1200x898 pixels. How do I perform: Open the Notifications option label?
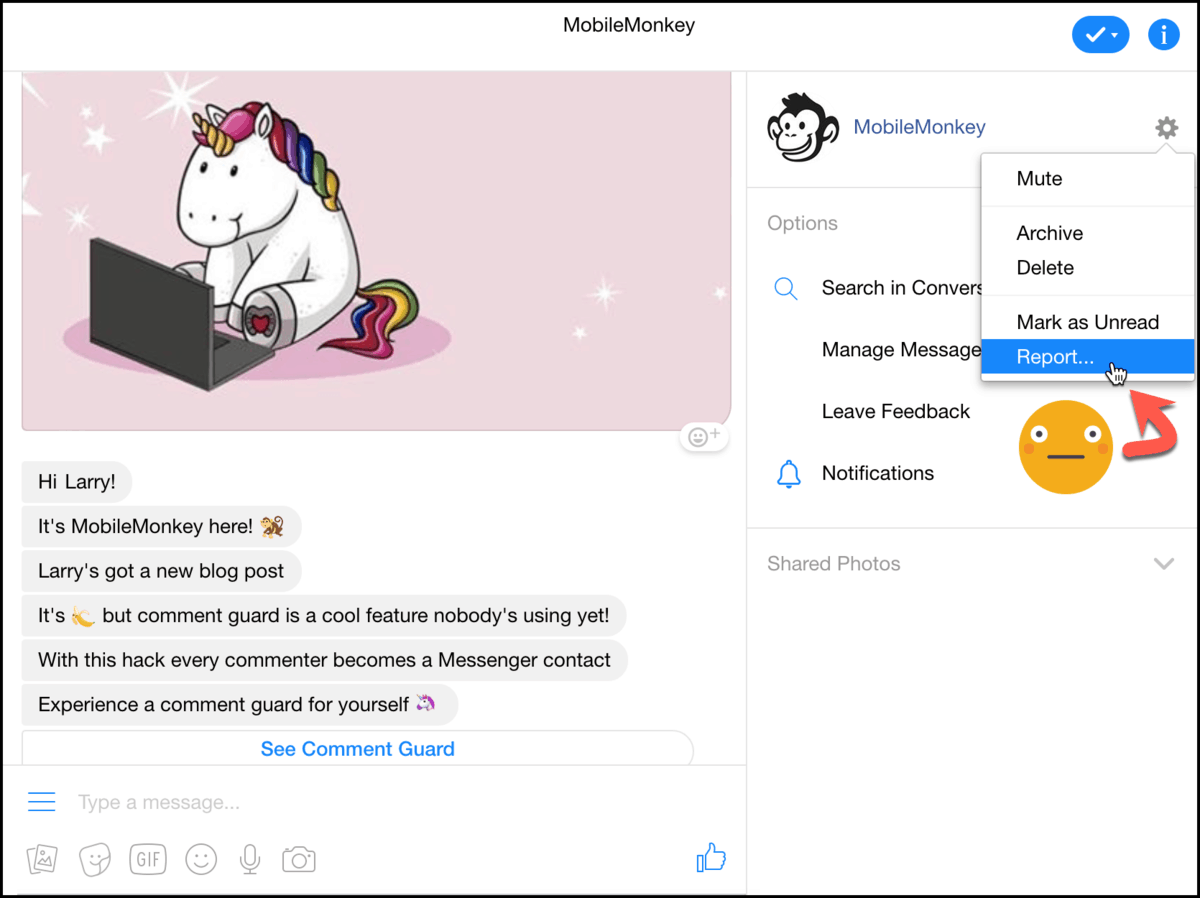coord(878,473)
